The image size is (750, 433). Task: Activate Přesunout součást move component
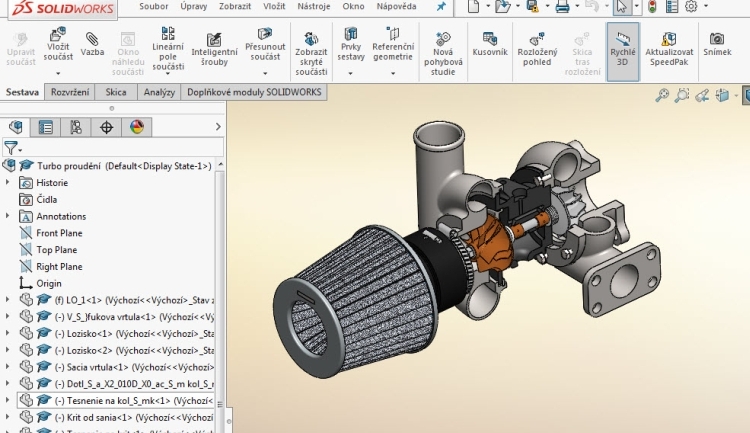click(265, 44)
